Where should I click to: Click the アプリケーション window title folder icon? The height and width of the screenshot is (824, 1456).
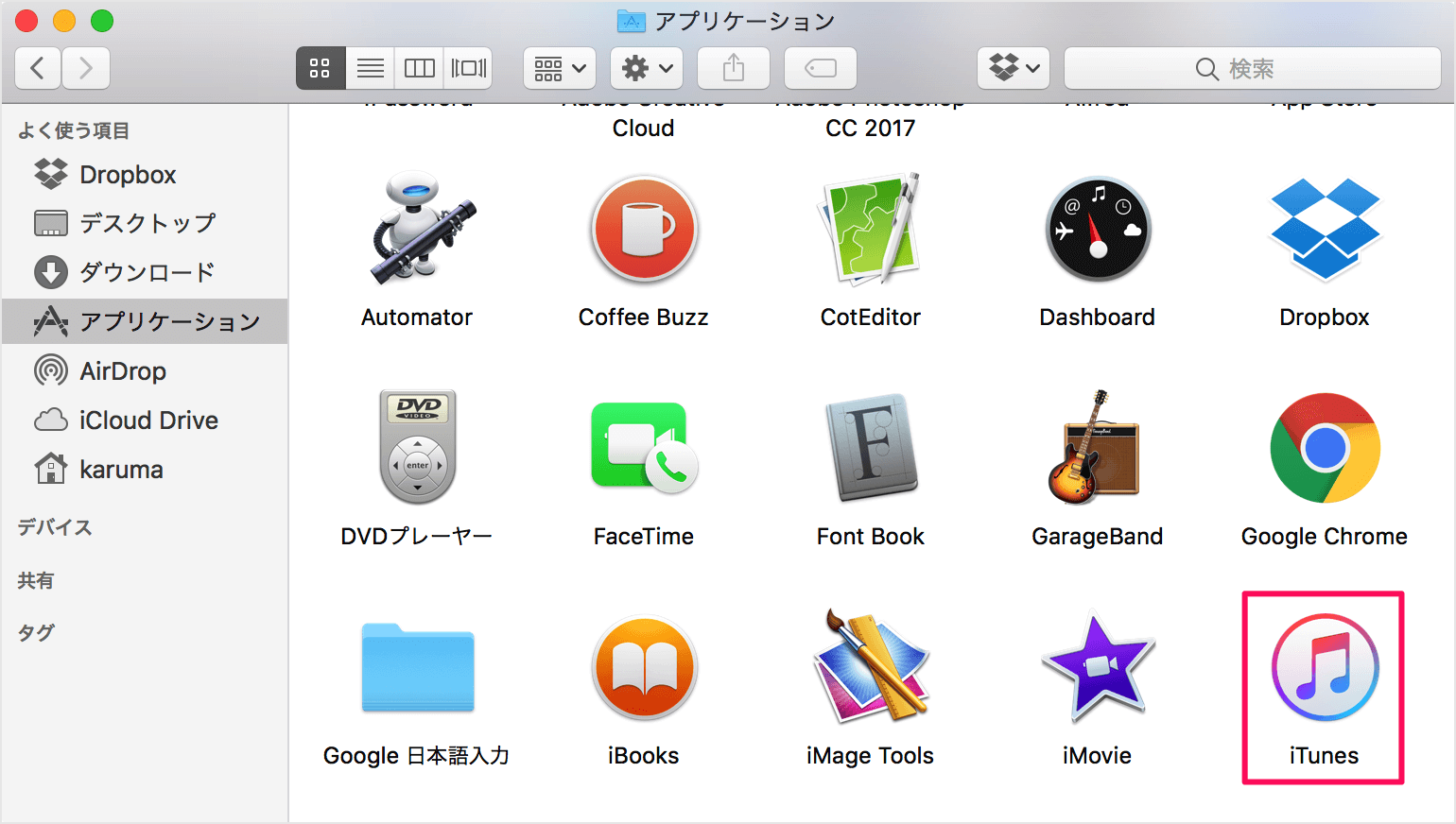pyautogui.click(x=632, y=21)
